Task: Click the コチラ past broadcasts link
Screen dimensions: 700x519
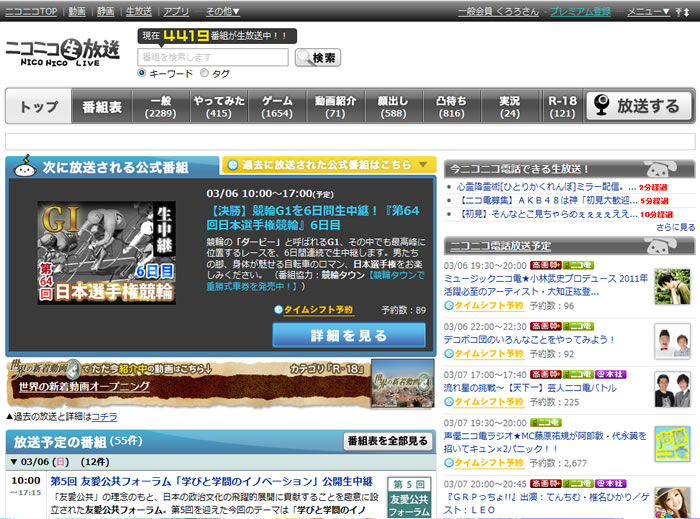Action: pyautogui.click(x=104, y=417)
